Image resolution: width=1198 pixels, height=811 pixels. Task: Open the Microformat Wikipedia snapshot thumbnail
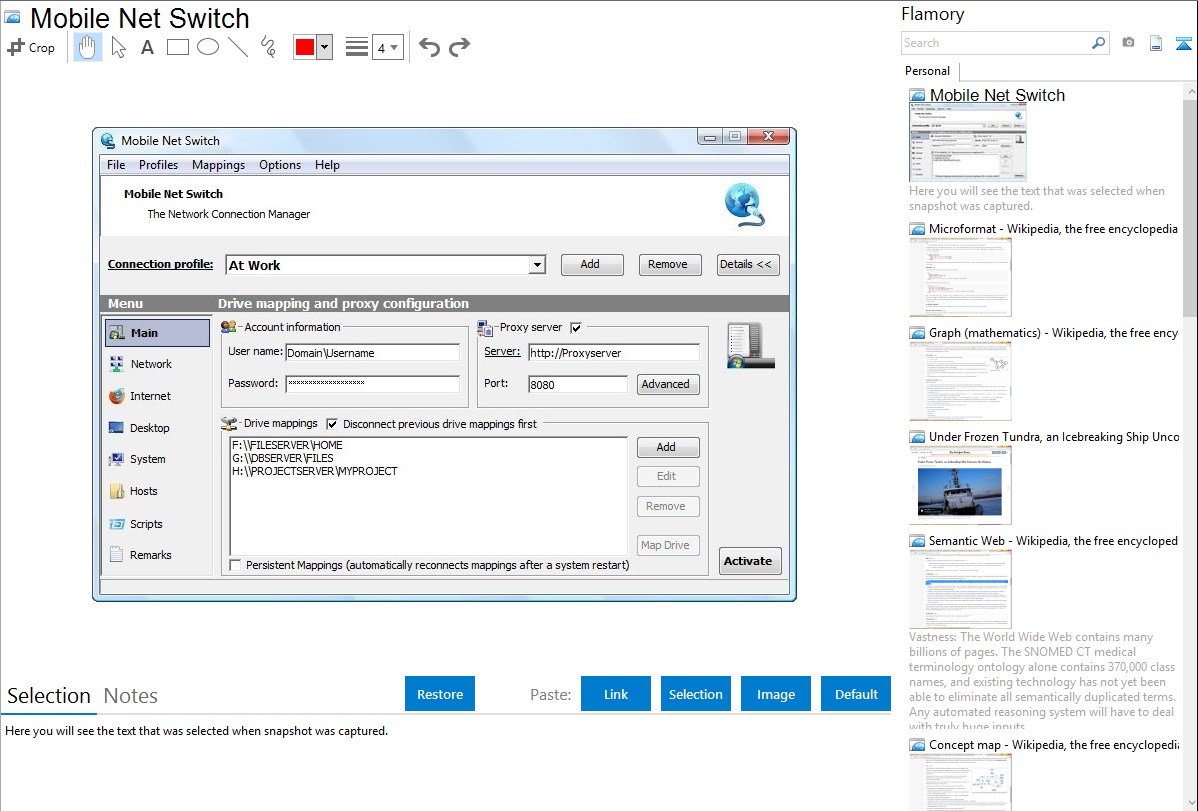[x=960, y=277]
